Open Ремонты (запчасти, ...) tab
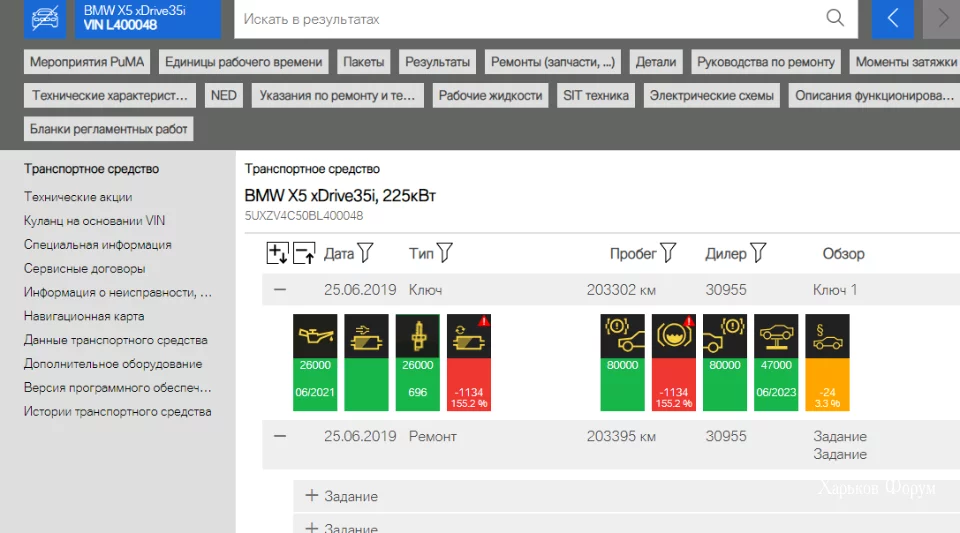Viewport: 960px width, 533px height. [553, 62]
